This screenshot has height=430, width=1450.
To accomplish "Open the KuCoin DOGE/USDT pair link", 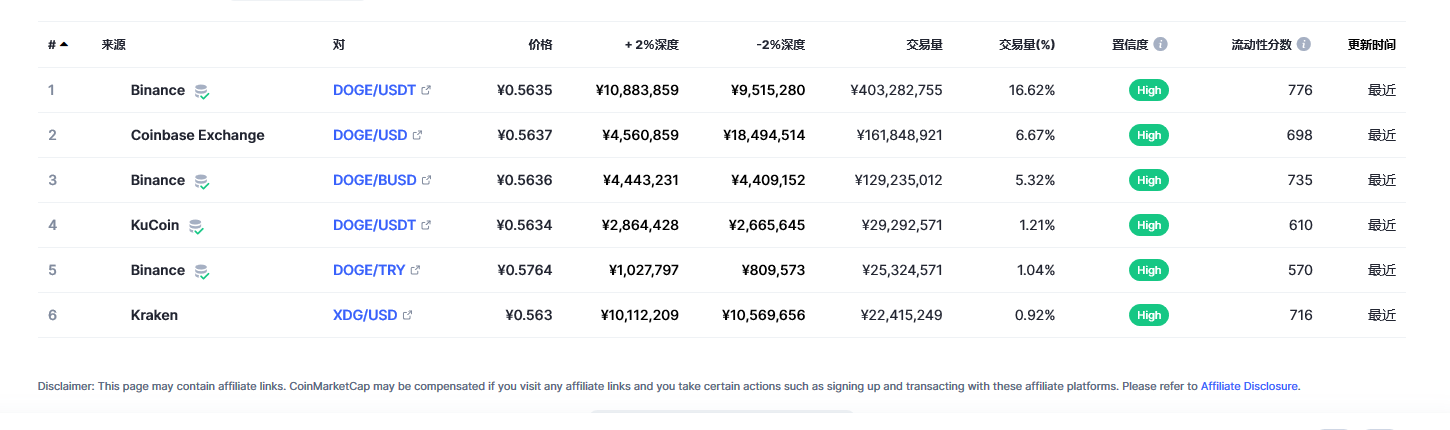I will [x=374, y=225].
